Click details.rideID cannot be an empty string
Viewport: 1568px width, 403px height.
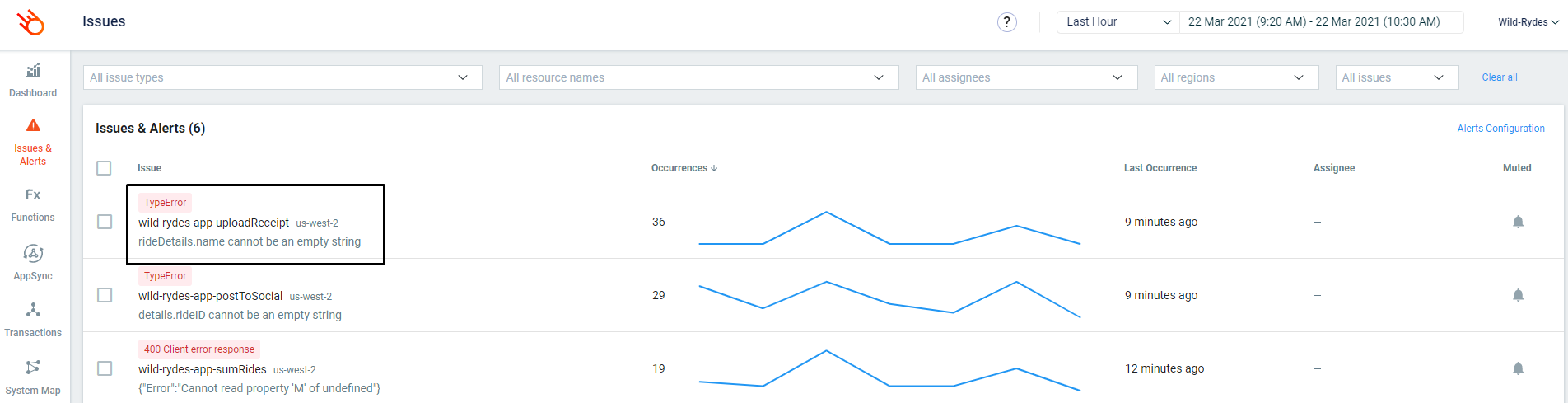240,315
